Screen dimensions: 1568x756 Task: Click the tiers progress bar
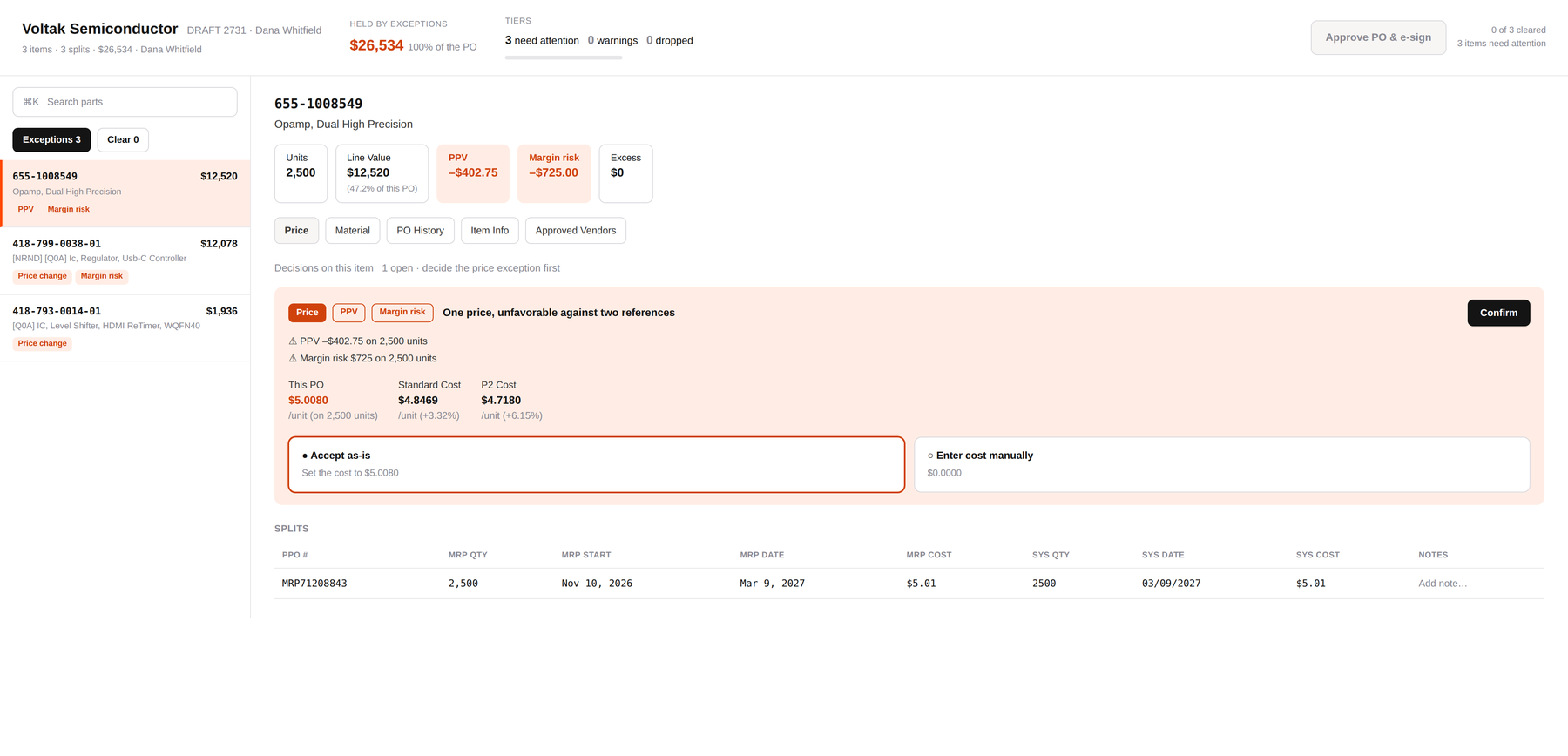564,57
